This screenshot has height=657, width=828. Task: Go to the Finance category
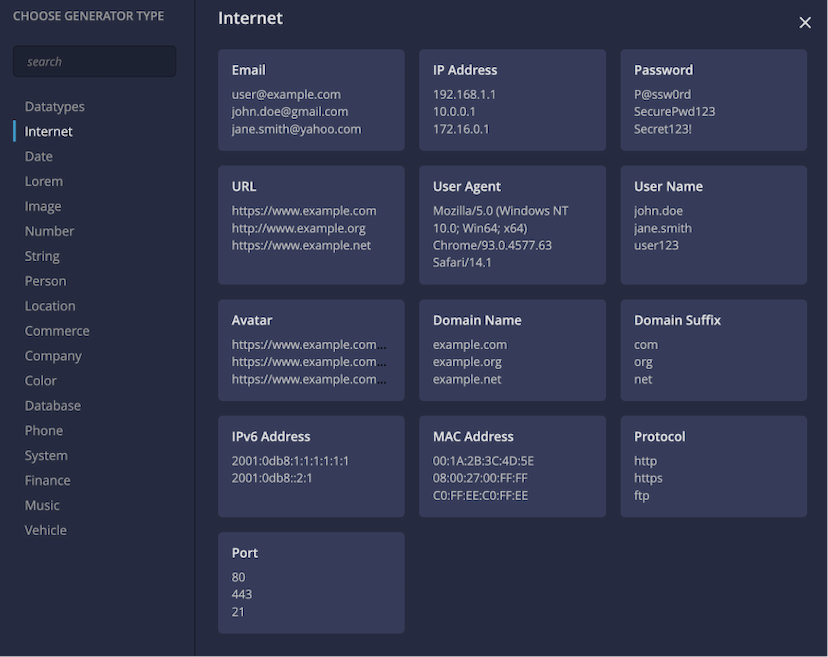tap(48, 480)
